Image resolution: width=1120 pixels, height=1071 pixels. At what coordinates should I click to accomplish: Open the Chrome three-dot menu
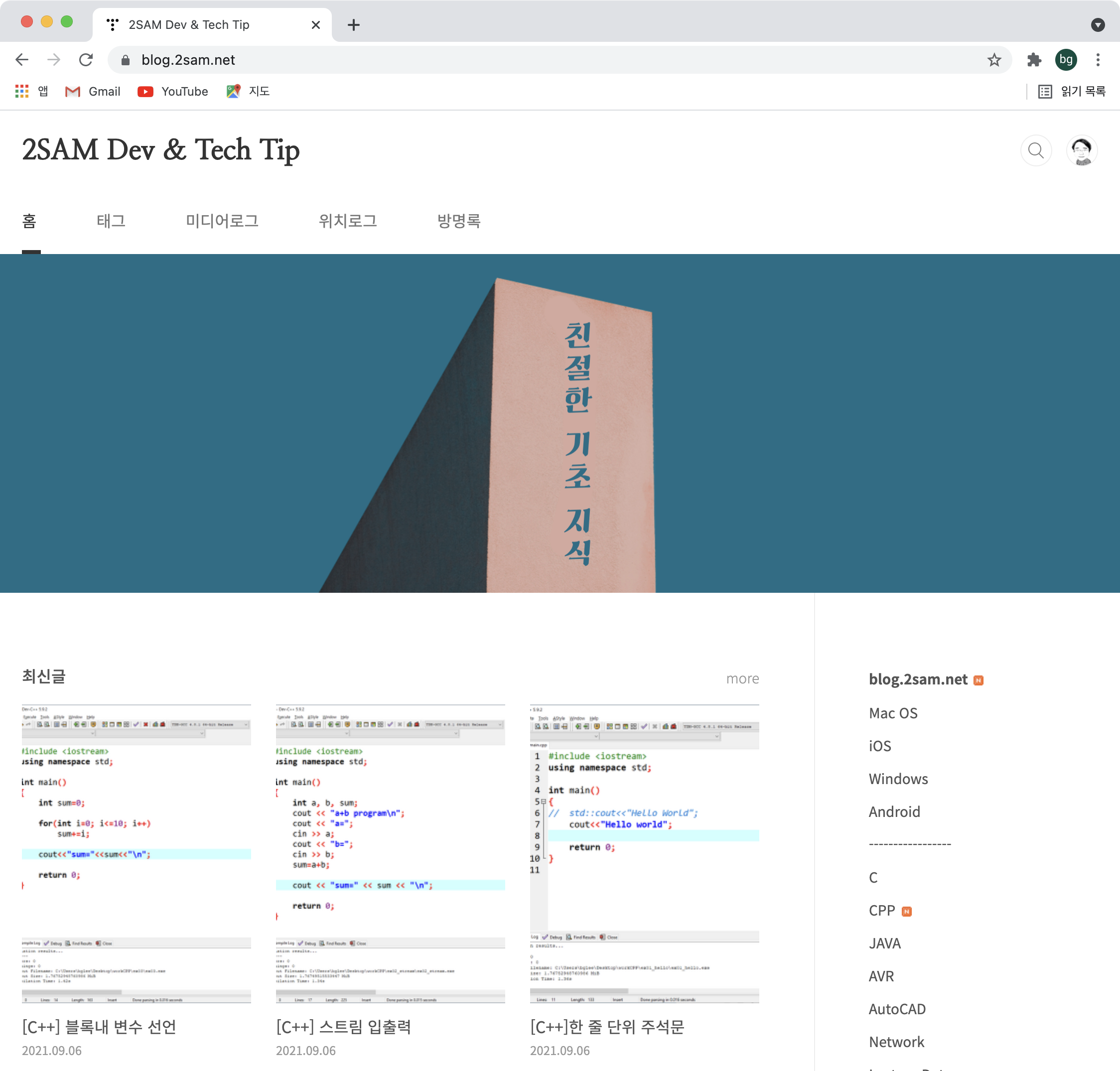(x=1098, y=60)
